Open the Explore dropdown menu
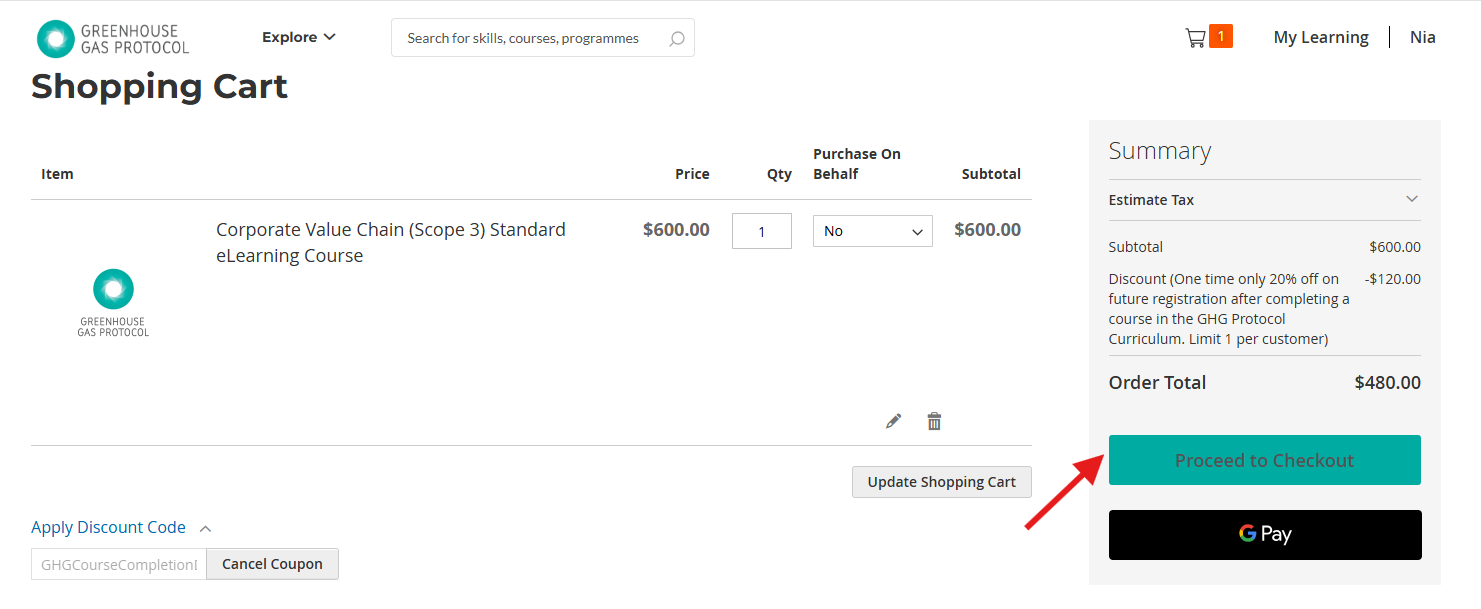Viewport: 1481px width, 609px height. (x=298, y=37)
